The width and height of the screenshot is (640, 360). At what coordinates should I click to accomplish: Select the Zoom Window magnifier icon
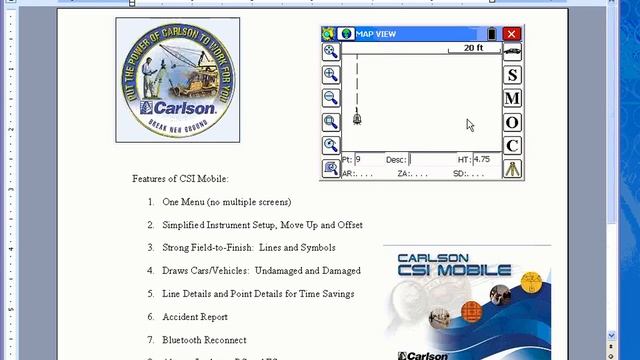pyautogui.click(x=331, y=122)
